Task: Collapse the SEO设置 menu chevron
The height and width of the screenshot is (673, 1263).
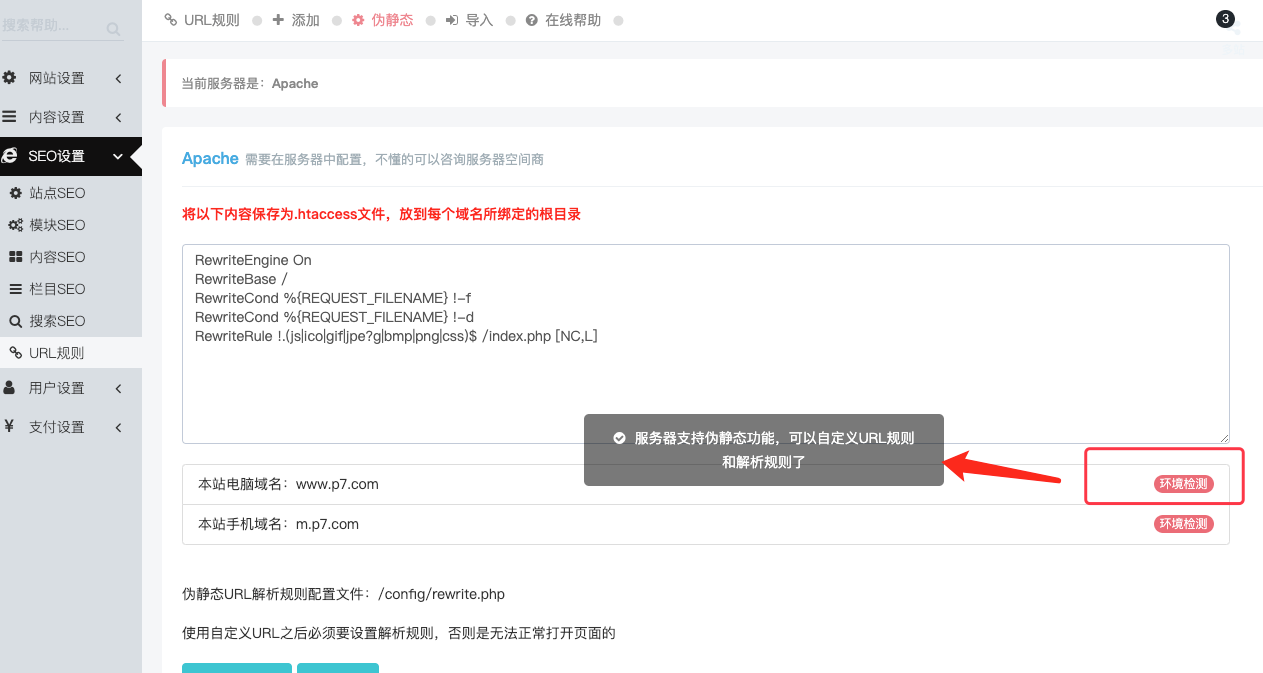Action: point(118,156)
